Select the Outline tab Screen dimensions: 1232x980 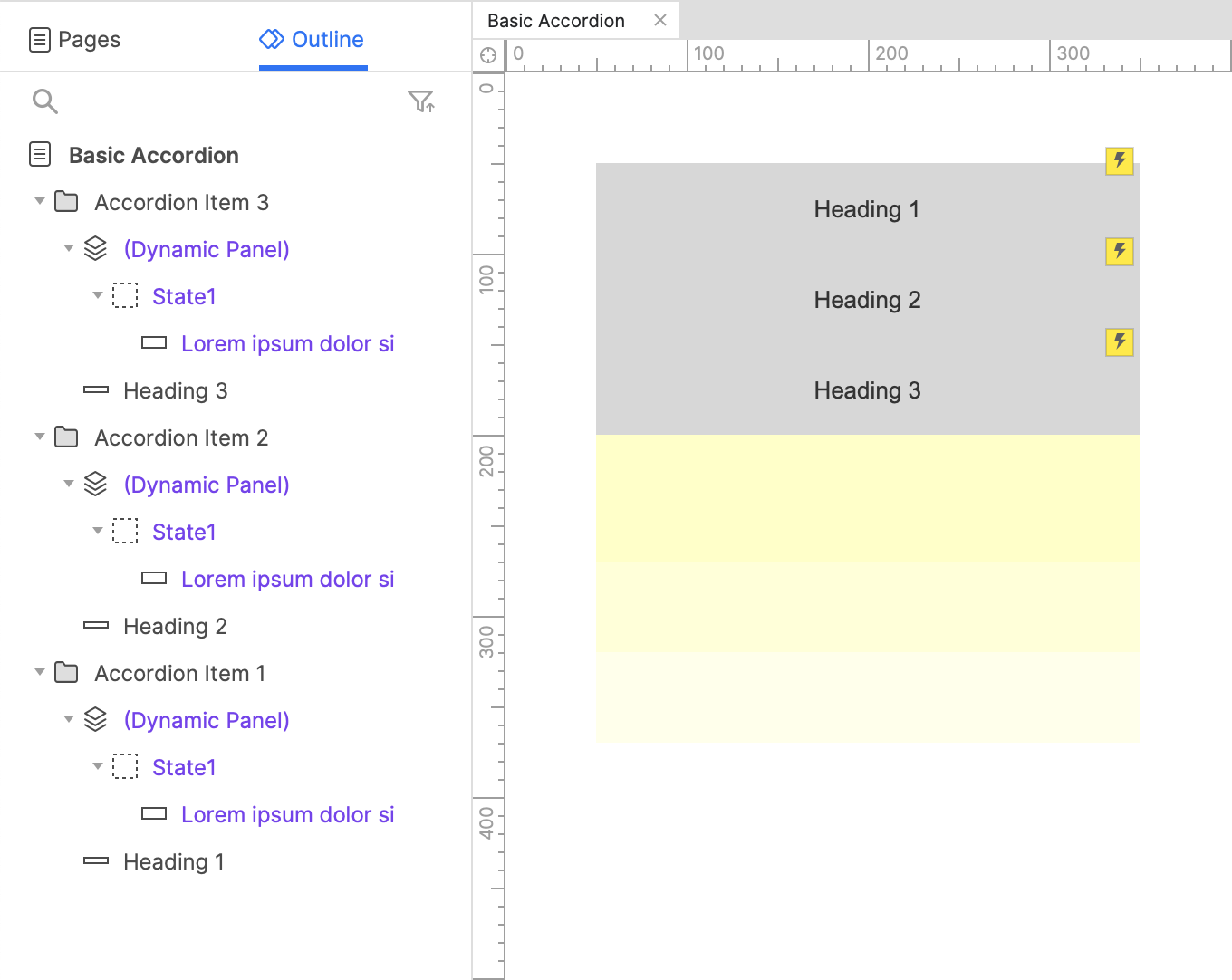tap(313, 40)
